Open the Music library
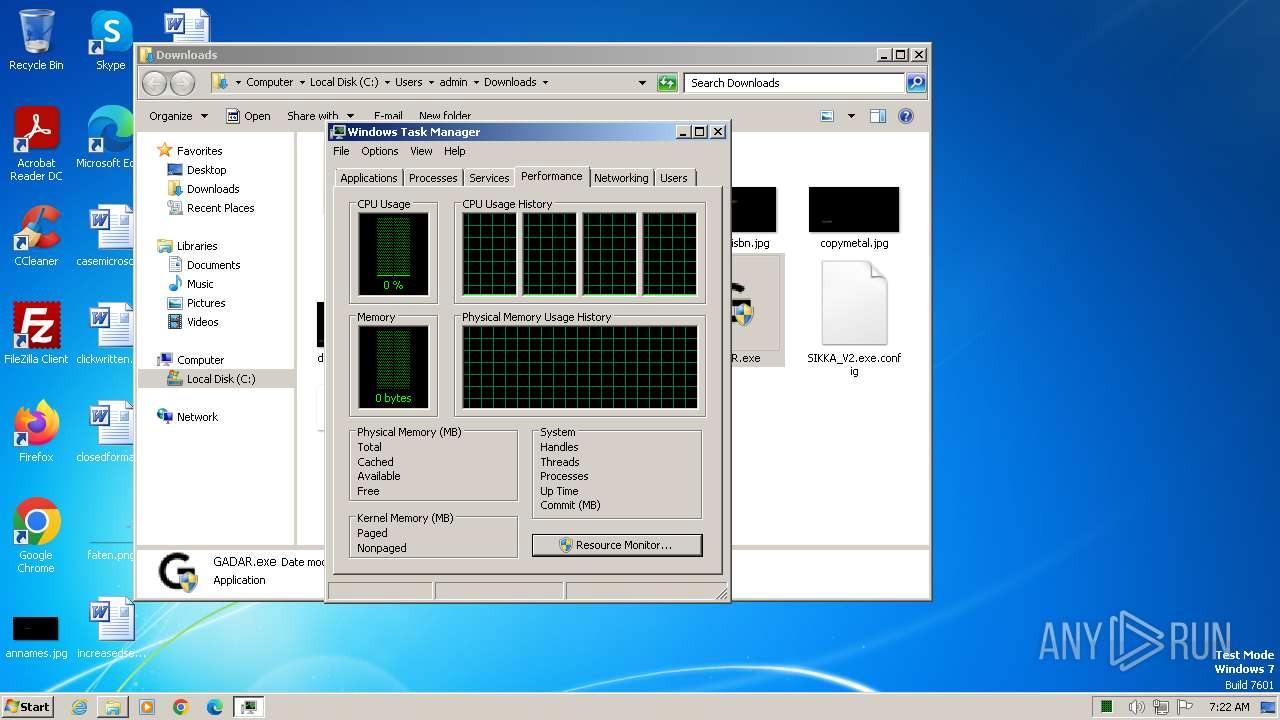Screen dimensions: 1280x720 200,284
